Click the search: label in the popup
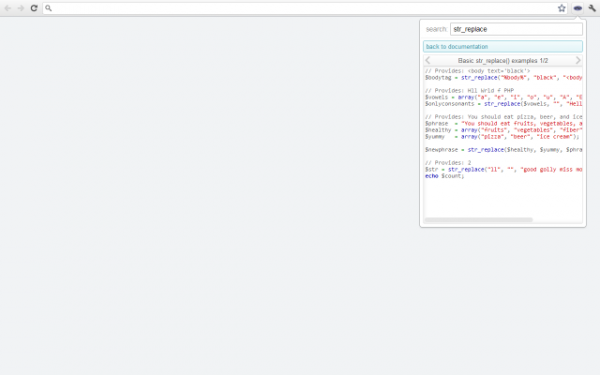The height and width of the screenshot is (375, 600). [436, 29]
